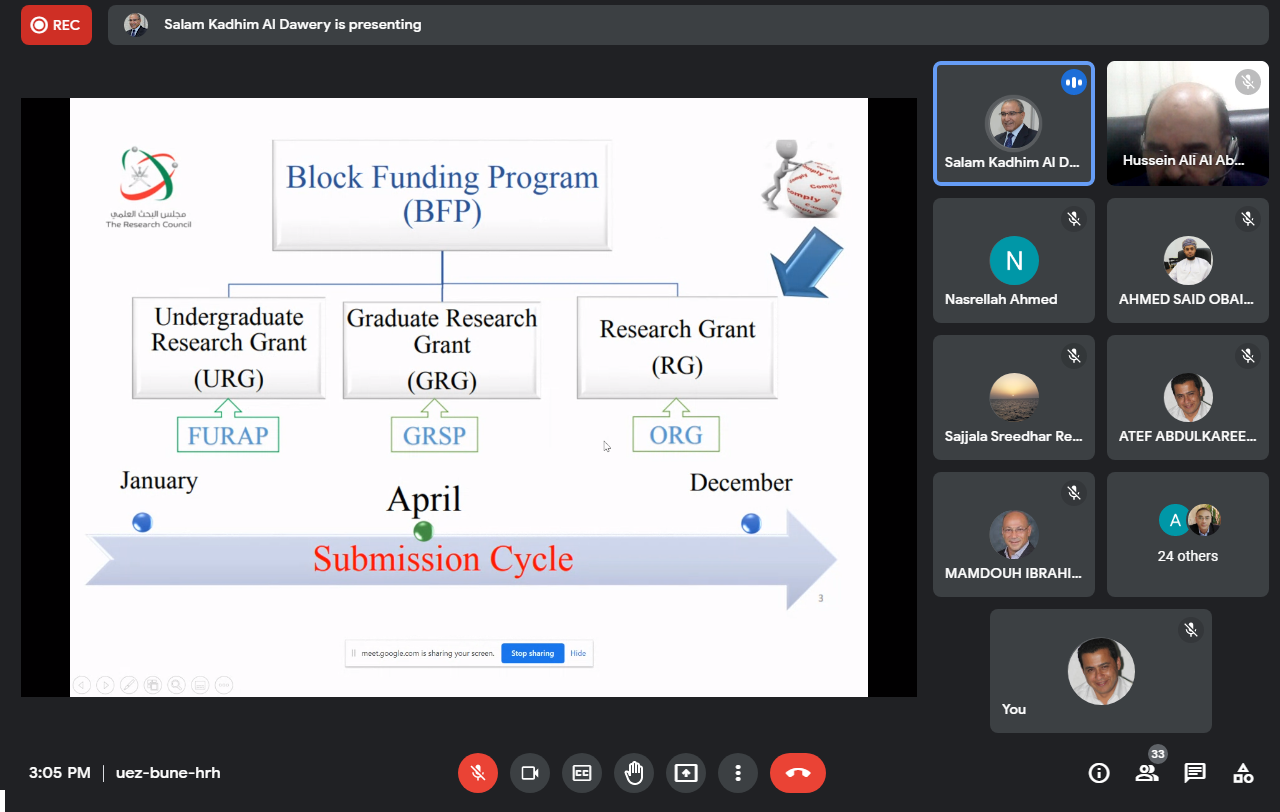Click the Hide link in sharing bar

(x=578, y=653)
